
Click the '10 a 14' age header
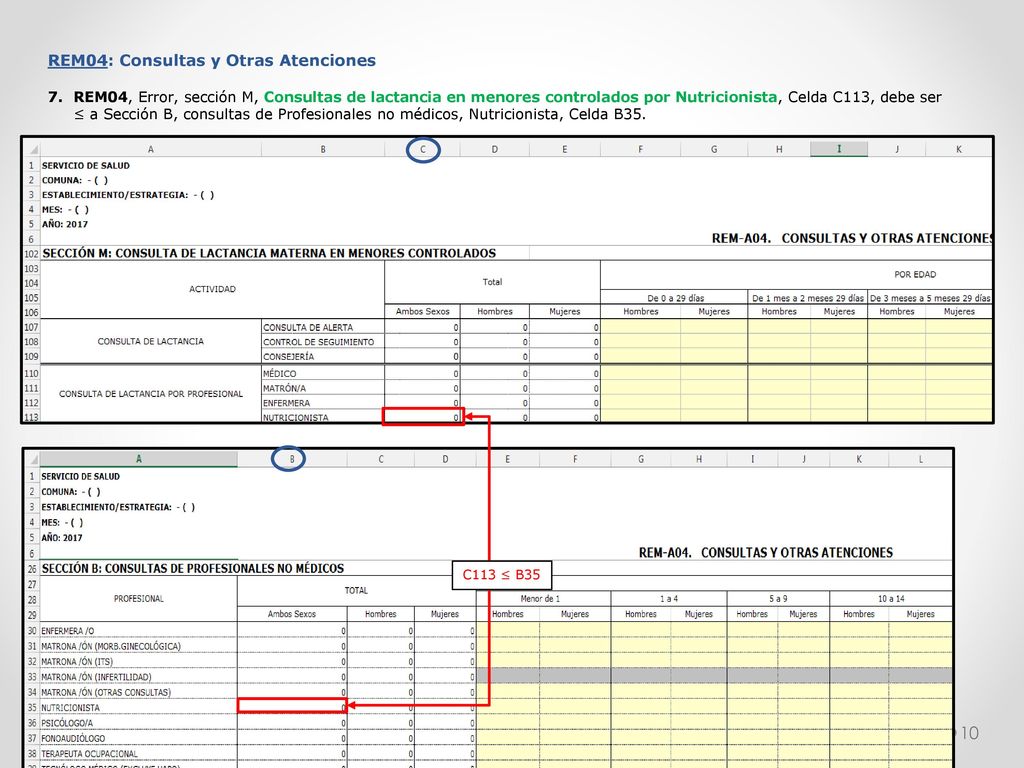coord(891,598)
